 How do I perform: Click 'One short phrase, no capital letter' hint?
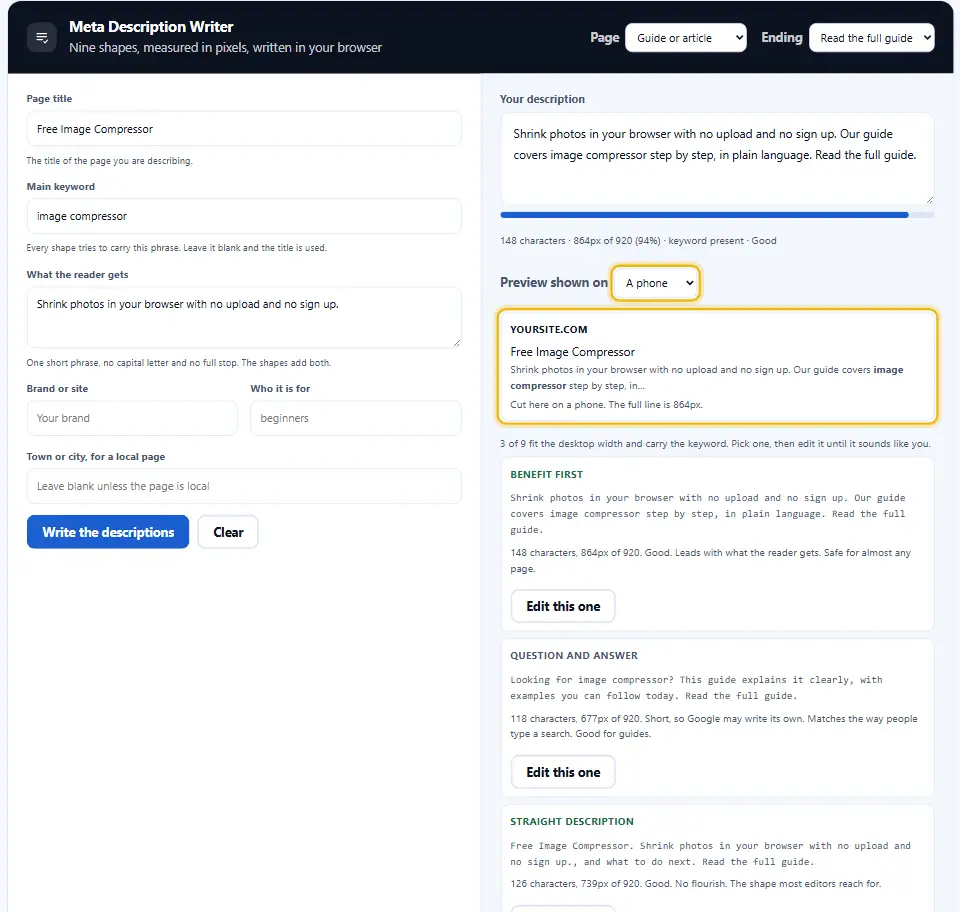(x=179, y=363)
